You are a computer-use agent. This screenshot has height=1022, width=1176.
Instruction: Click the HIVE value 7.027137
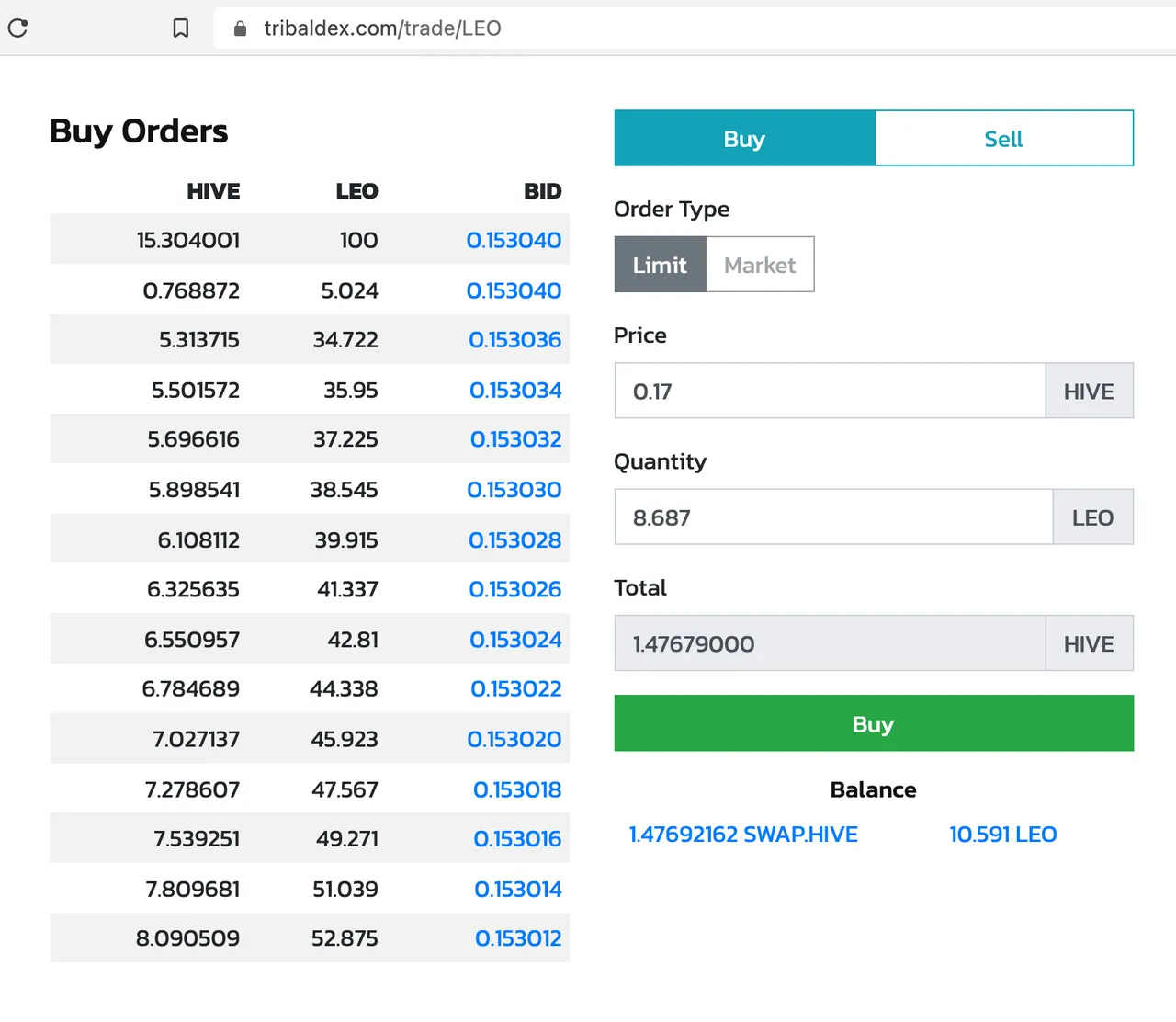click(x=196, y=739)
